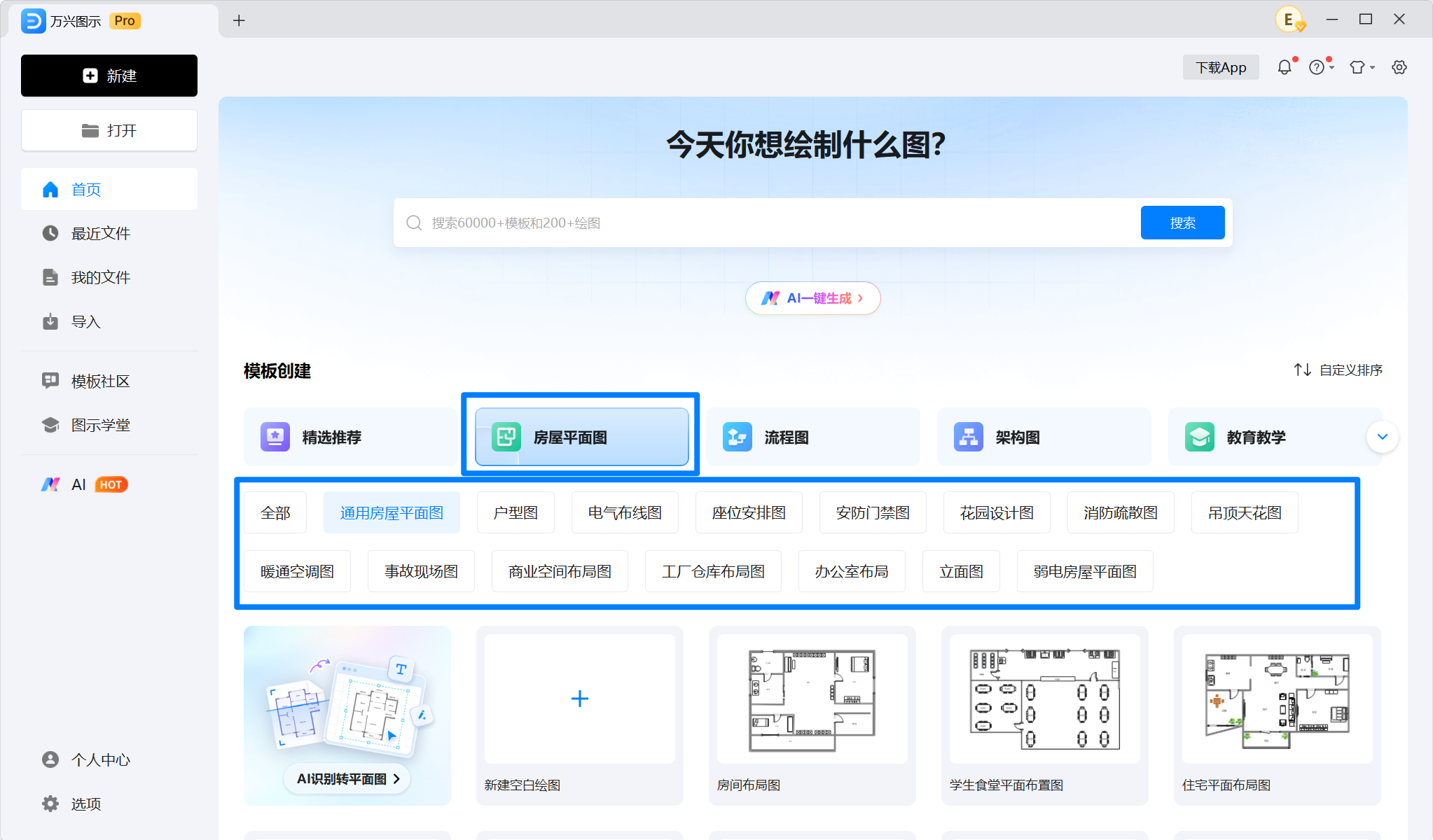Open the skin shirt icon dropdown

[1362, 67]
